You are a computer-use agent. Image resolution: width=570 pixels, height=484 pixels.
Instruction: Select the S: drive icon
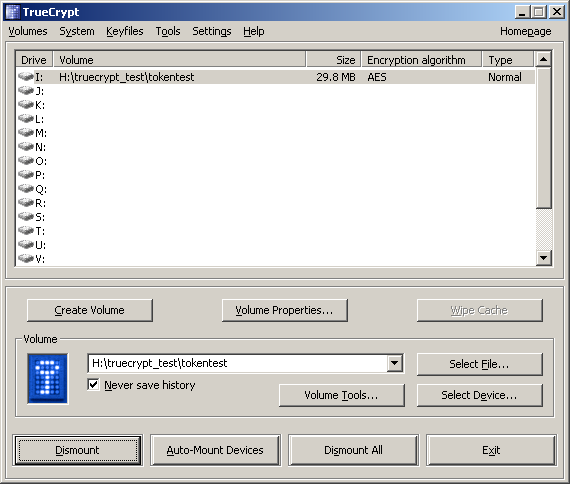(26, 216)
